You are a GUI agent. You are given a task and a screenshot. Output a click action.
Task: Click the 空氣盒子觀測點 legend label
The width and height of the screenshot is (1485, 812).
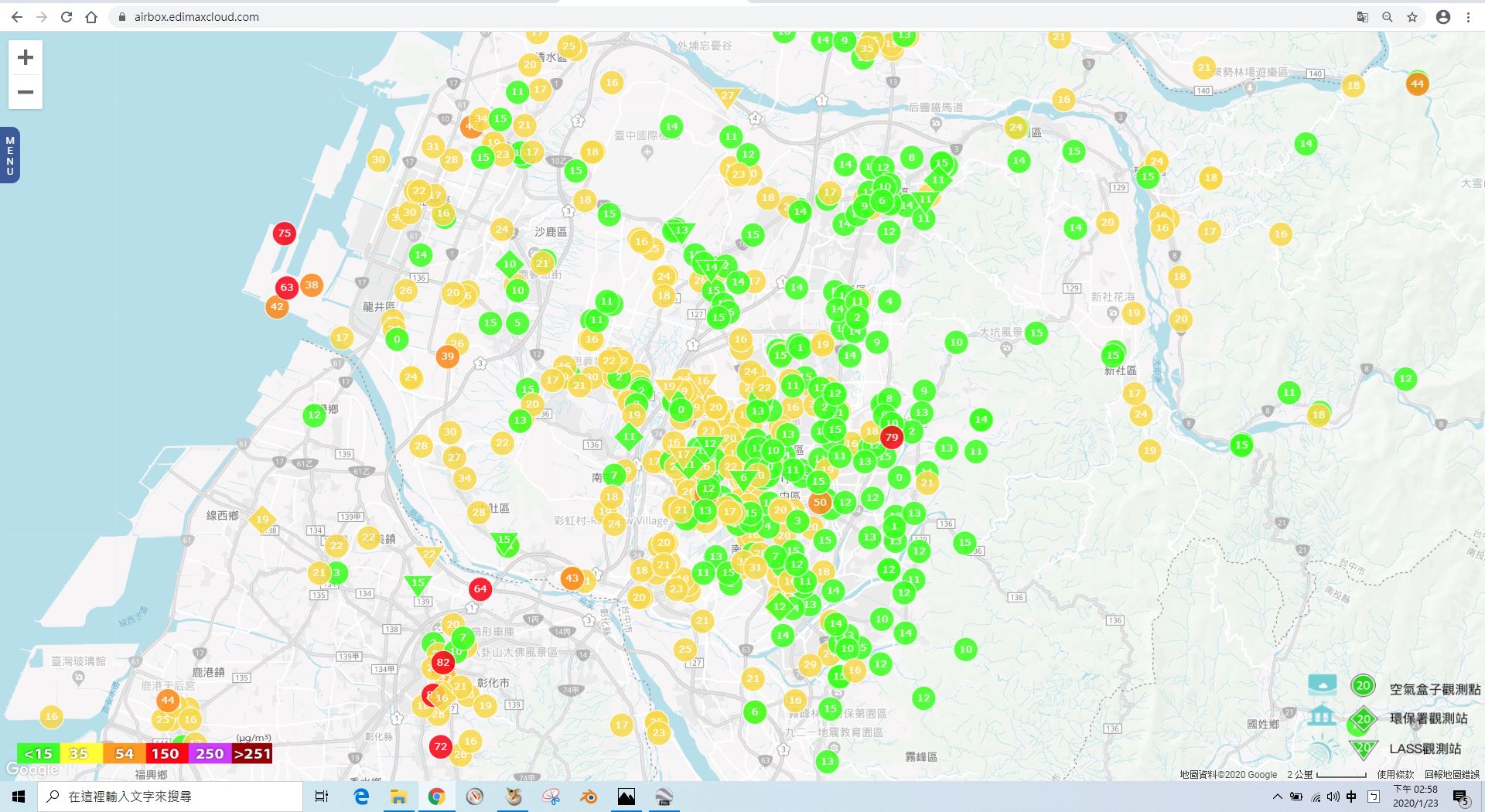[x=1435, y=689]
